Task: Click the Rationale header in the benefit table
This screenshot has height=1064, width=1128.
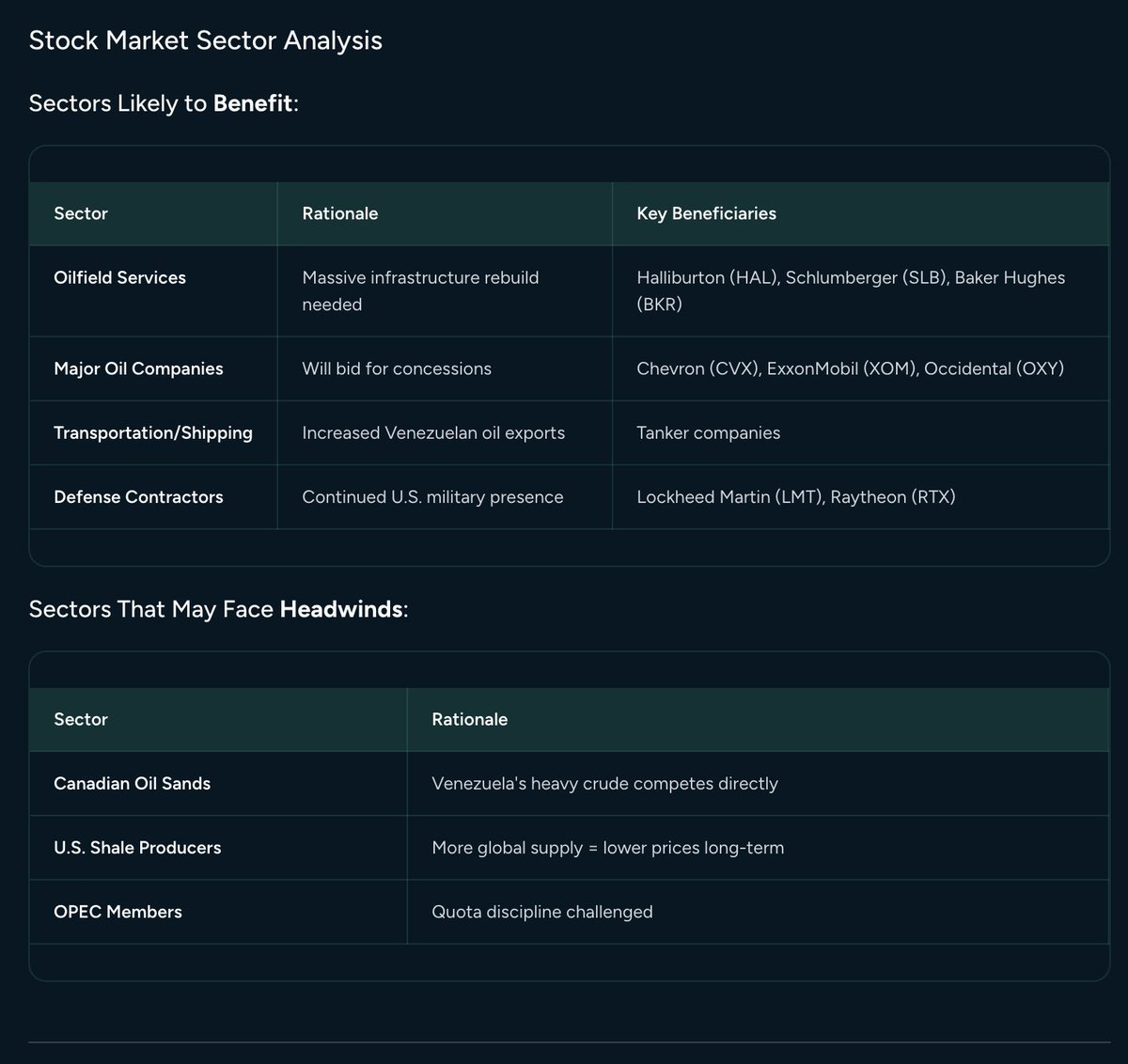Action: point(339,213)
